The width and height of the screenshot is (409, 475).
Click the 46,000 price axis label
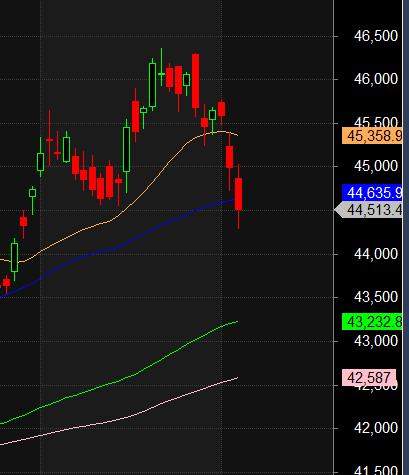pos(376,79)
